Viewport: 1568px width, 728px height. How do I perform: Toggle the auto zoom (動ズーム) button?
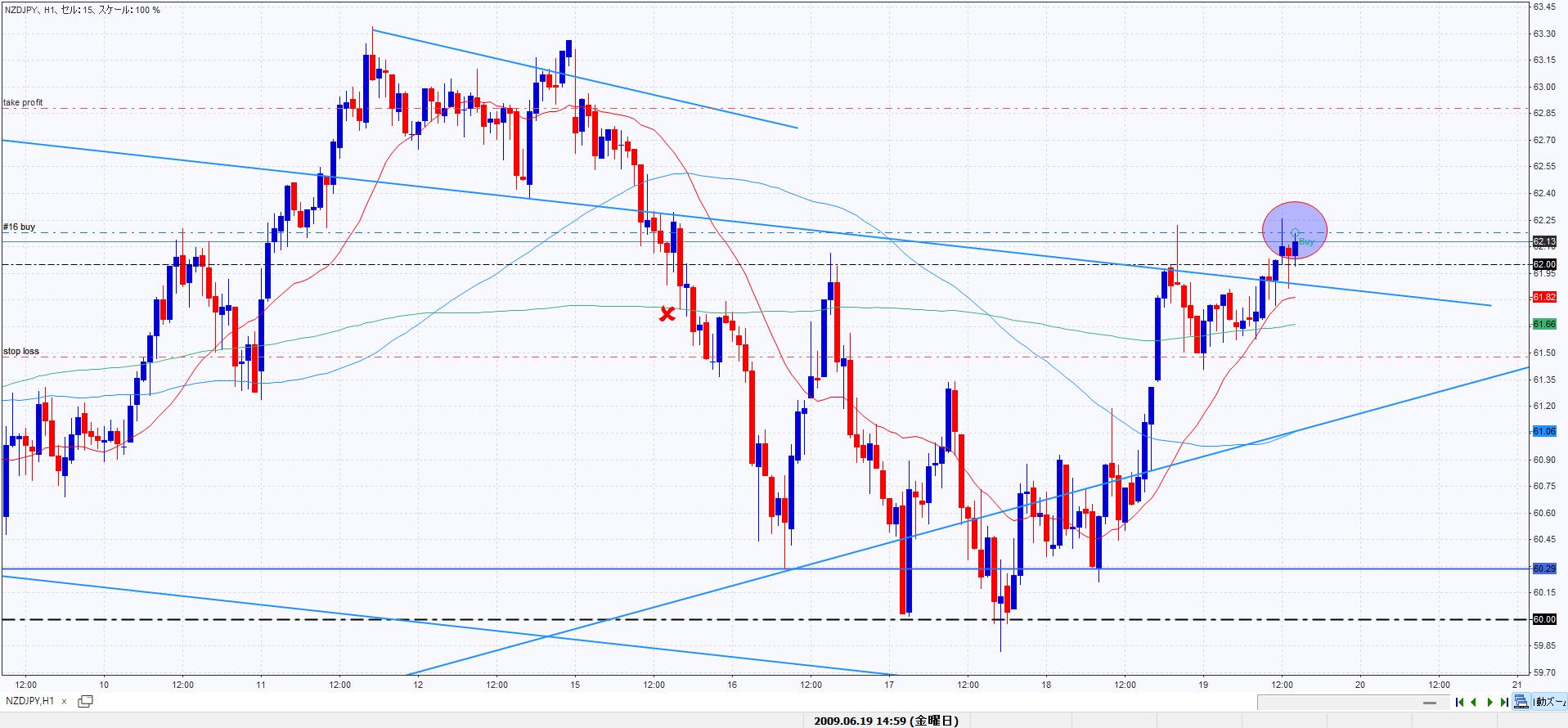click(x=1548, y=702)
